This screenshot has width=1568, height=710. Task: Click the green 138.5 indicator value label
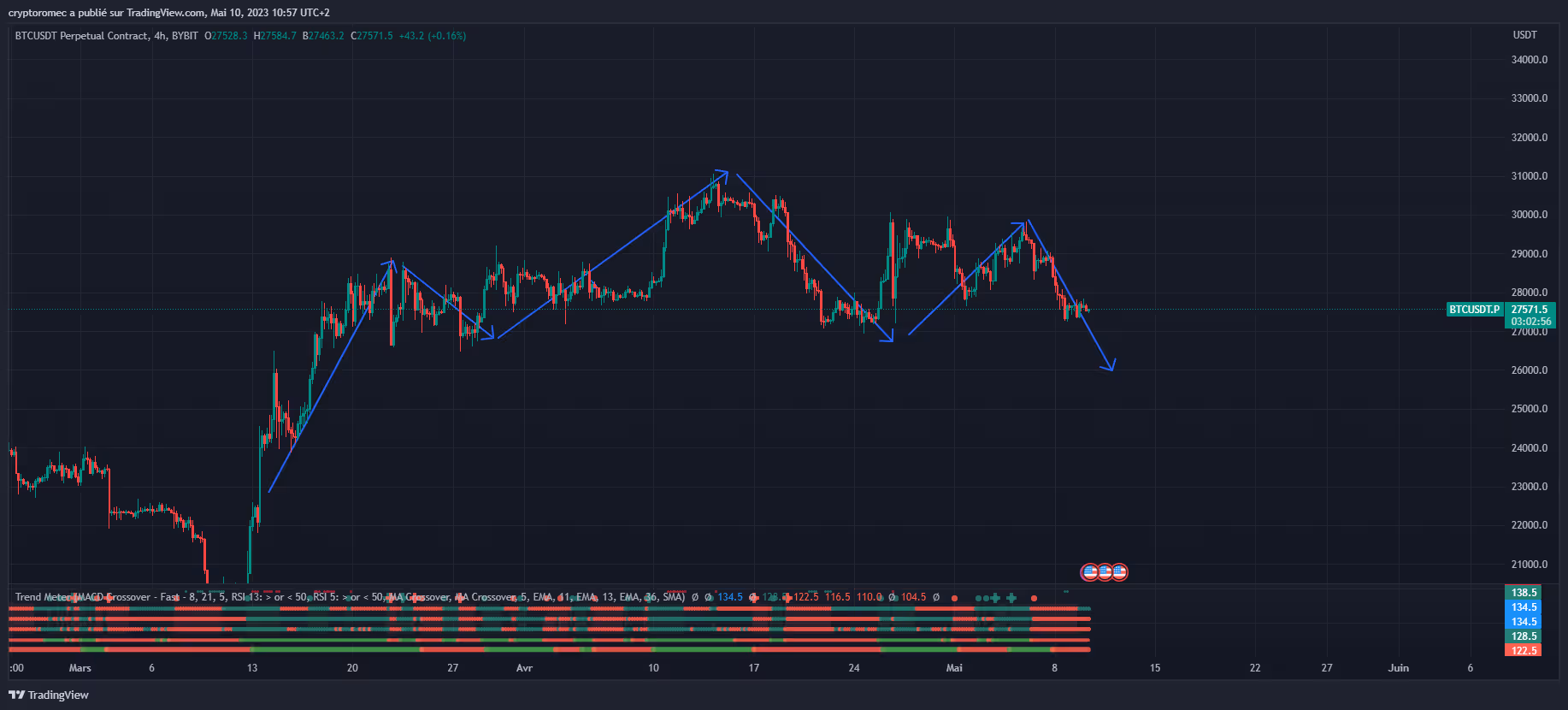pos(1524,592)
